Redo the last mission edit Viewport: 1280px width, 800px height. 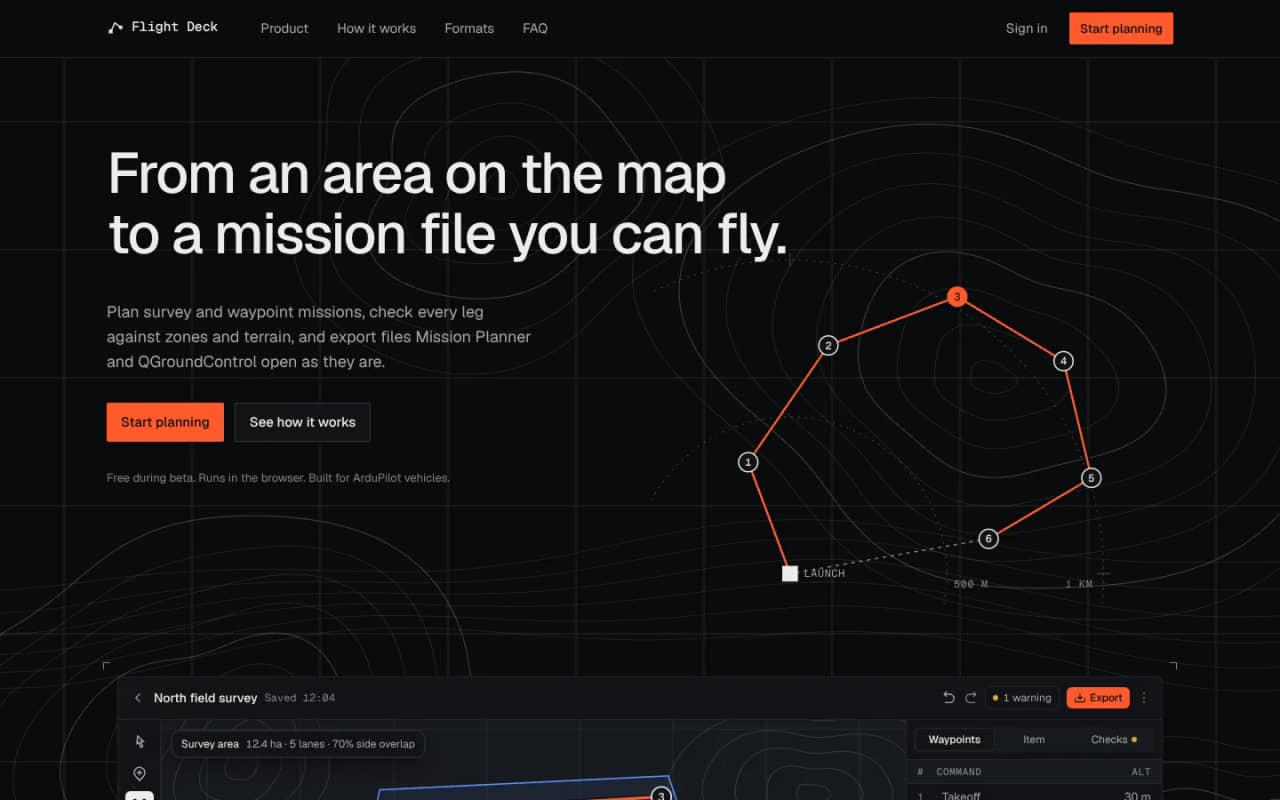(970, 698)
